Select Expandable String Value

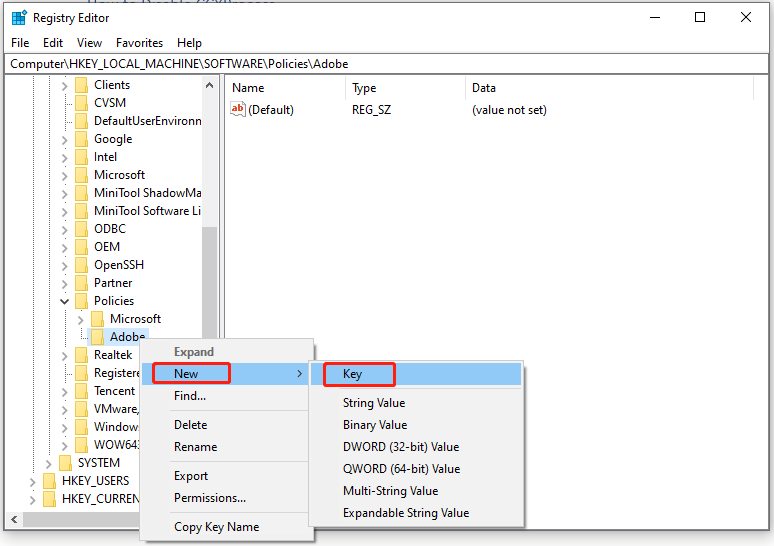[416, 513]
